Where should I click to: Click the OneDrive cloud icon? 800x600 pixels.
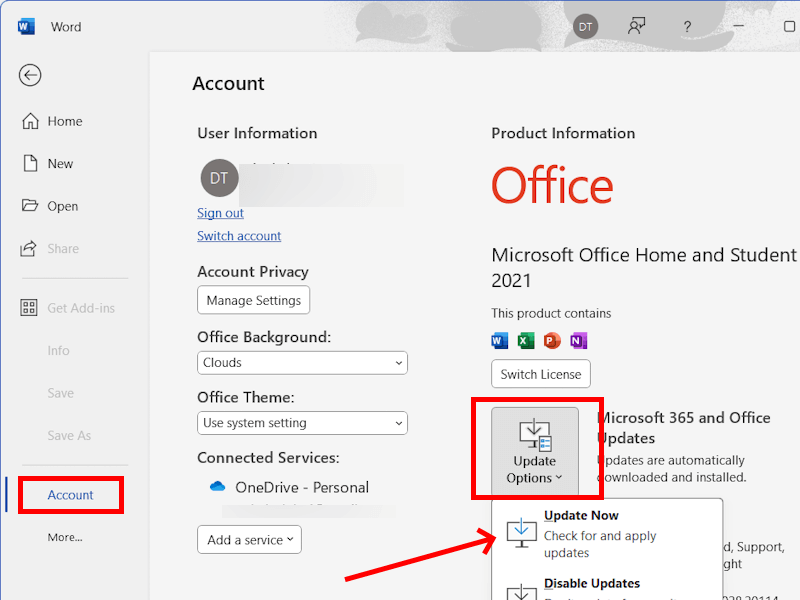[x=217, y=487]
